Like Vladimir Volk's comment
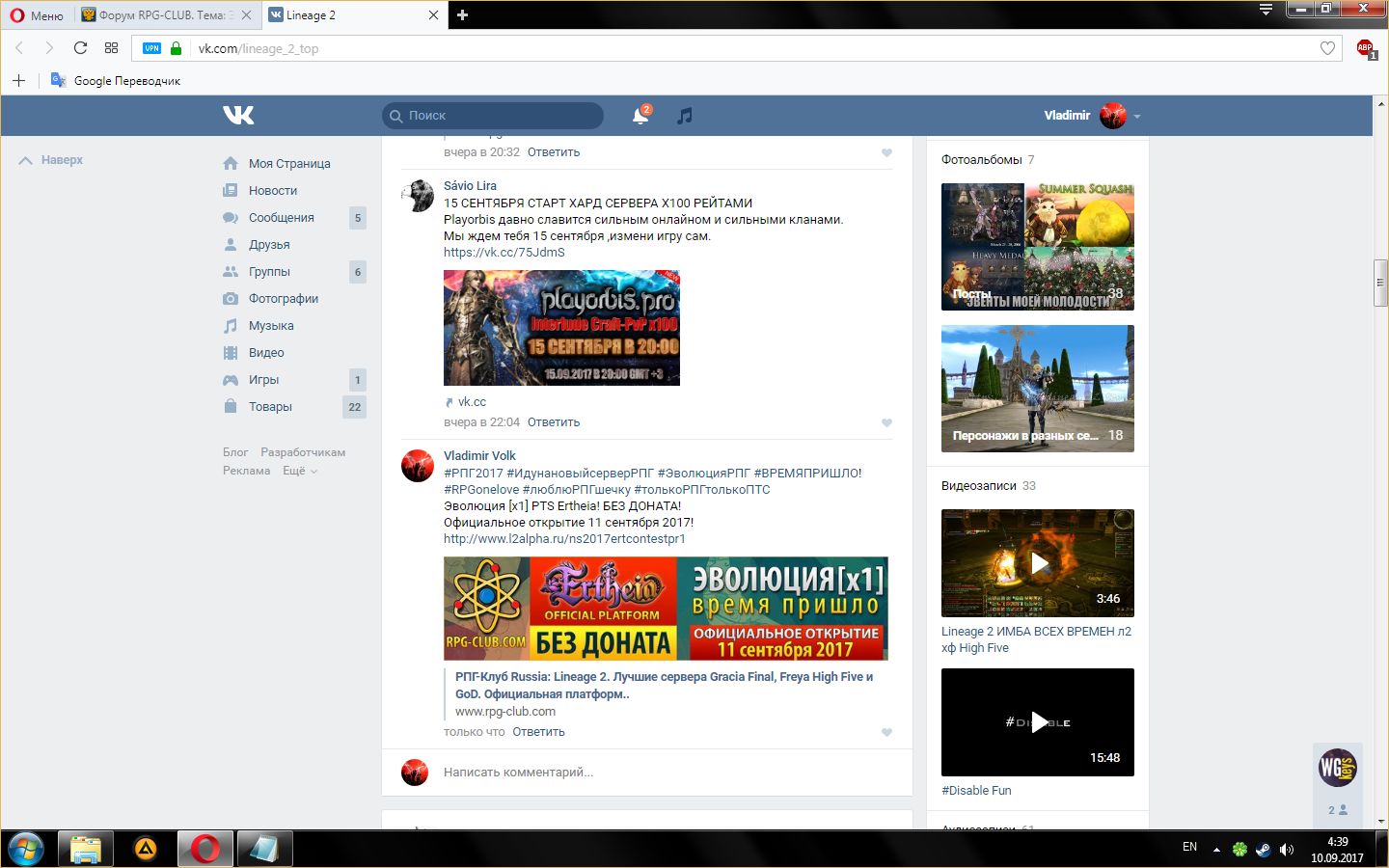 (x=886, y=732)
